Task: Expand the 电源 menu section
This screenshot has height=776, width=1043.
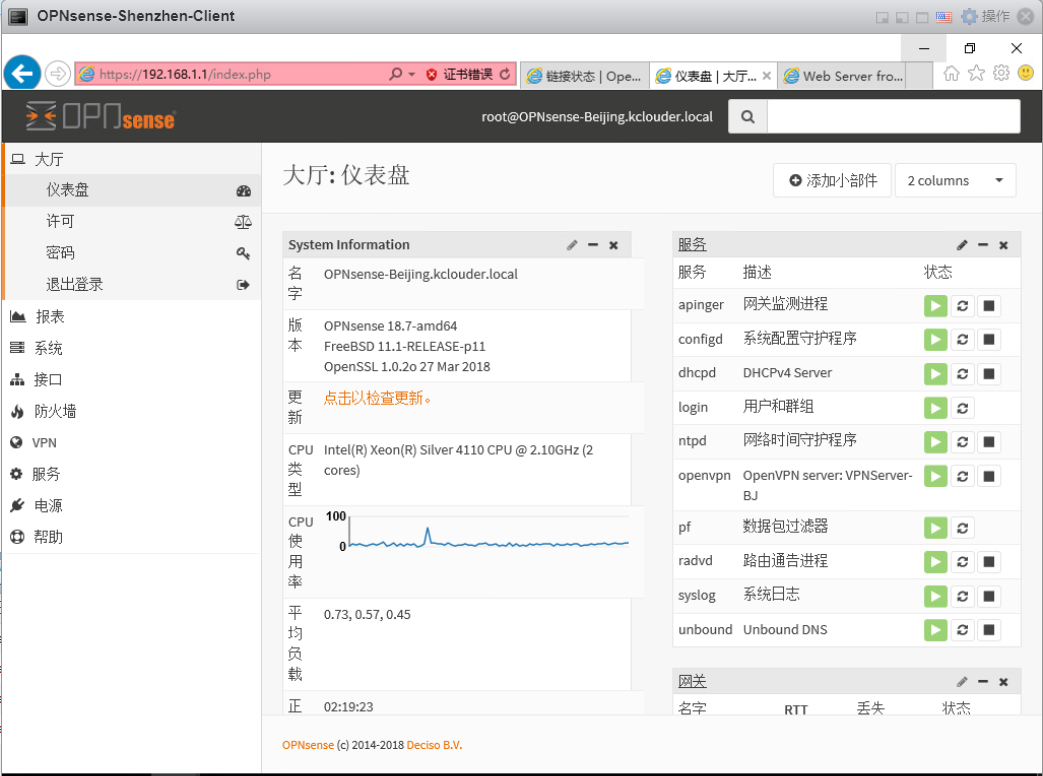Action: (x=132, y=506)
